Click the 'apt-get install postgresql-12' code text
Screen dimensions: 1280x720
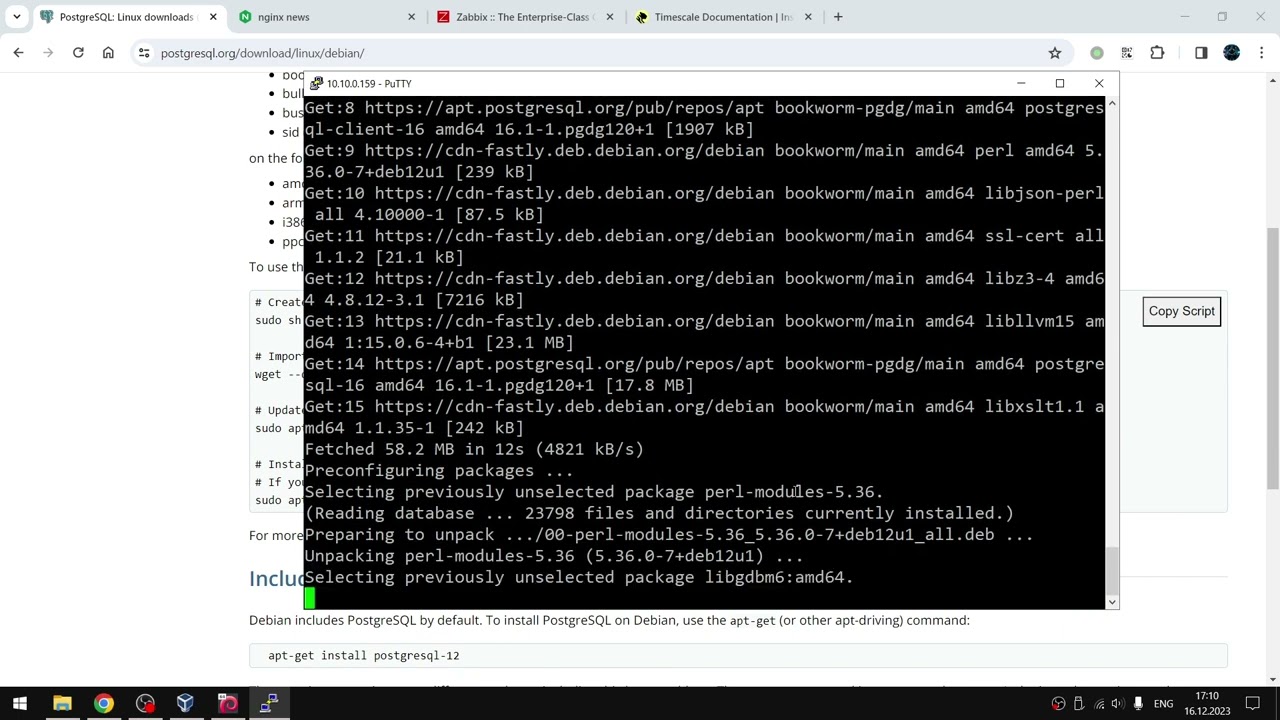click(x=364, y=656)
